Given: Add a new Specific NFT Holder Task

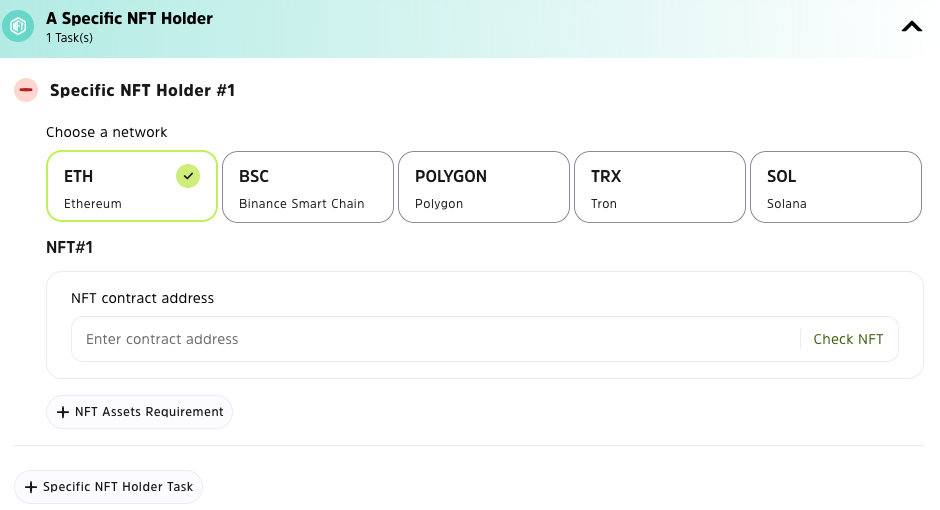Looking at the screenshot, I should pyautogui.click(x=108, y=487).
